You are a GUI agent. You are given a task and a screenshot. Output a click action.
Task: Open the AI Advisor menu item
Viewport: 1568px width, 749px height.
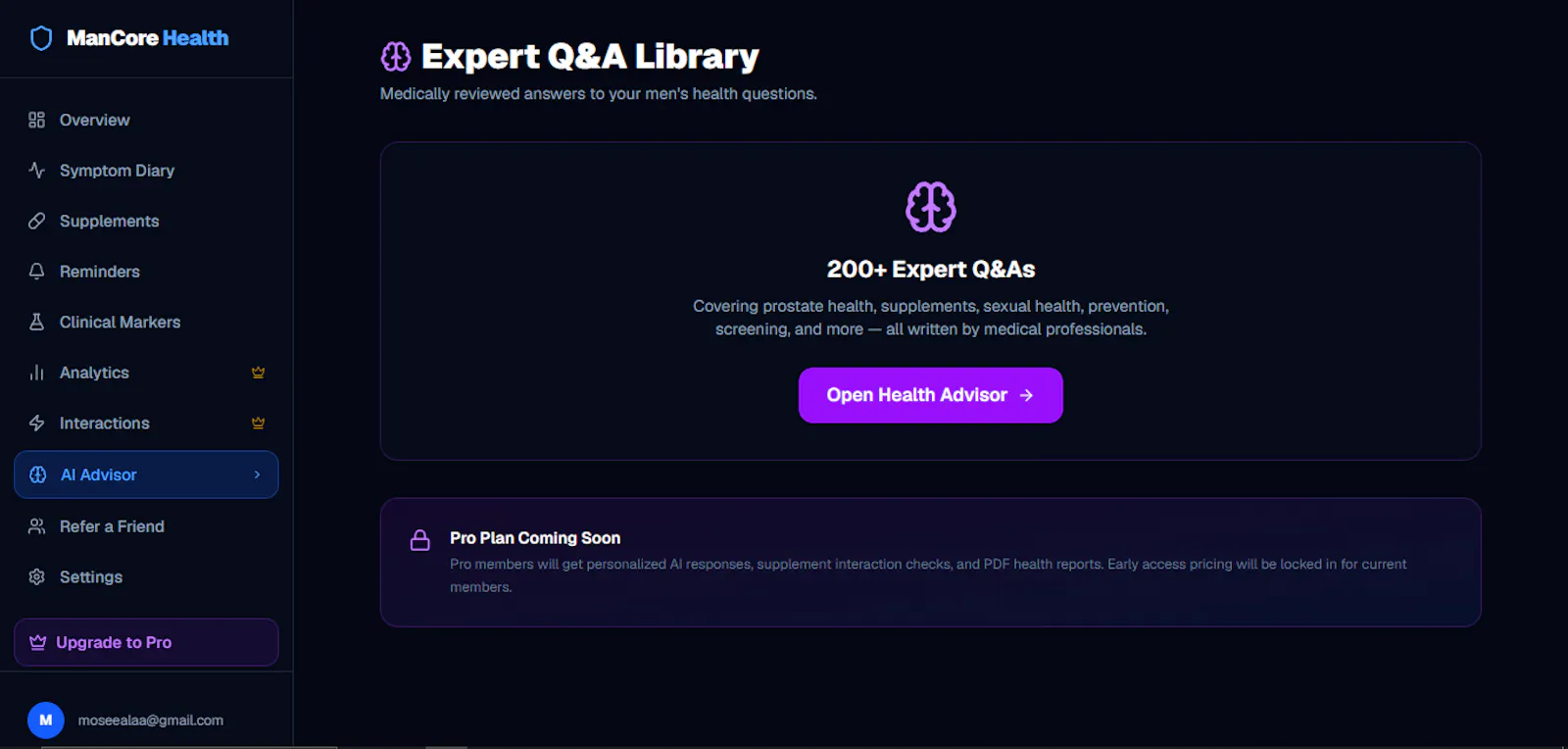[x=146, y=474]
